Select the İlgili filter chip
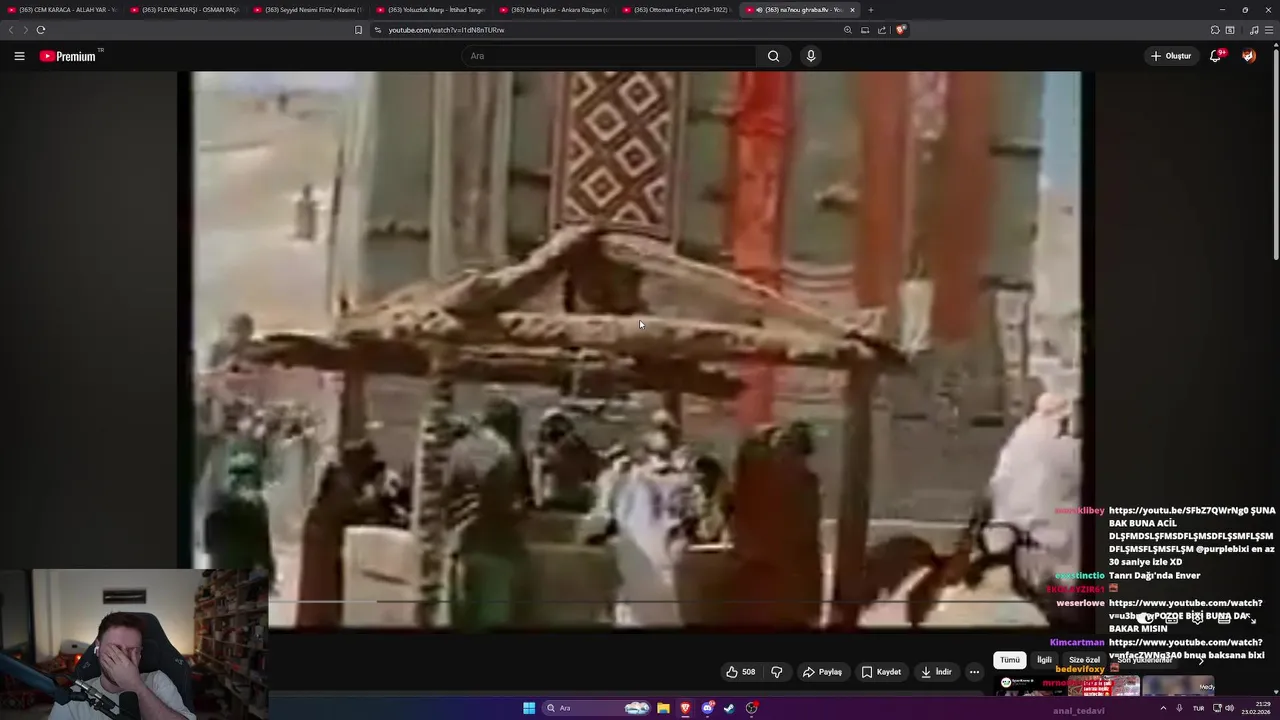 [x=1044, y=660]
